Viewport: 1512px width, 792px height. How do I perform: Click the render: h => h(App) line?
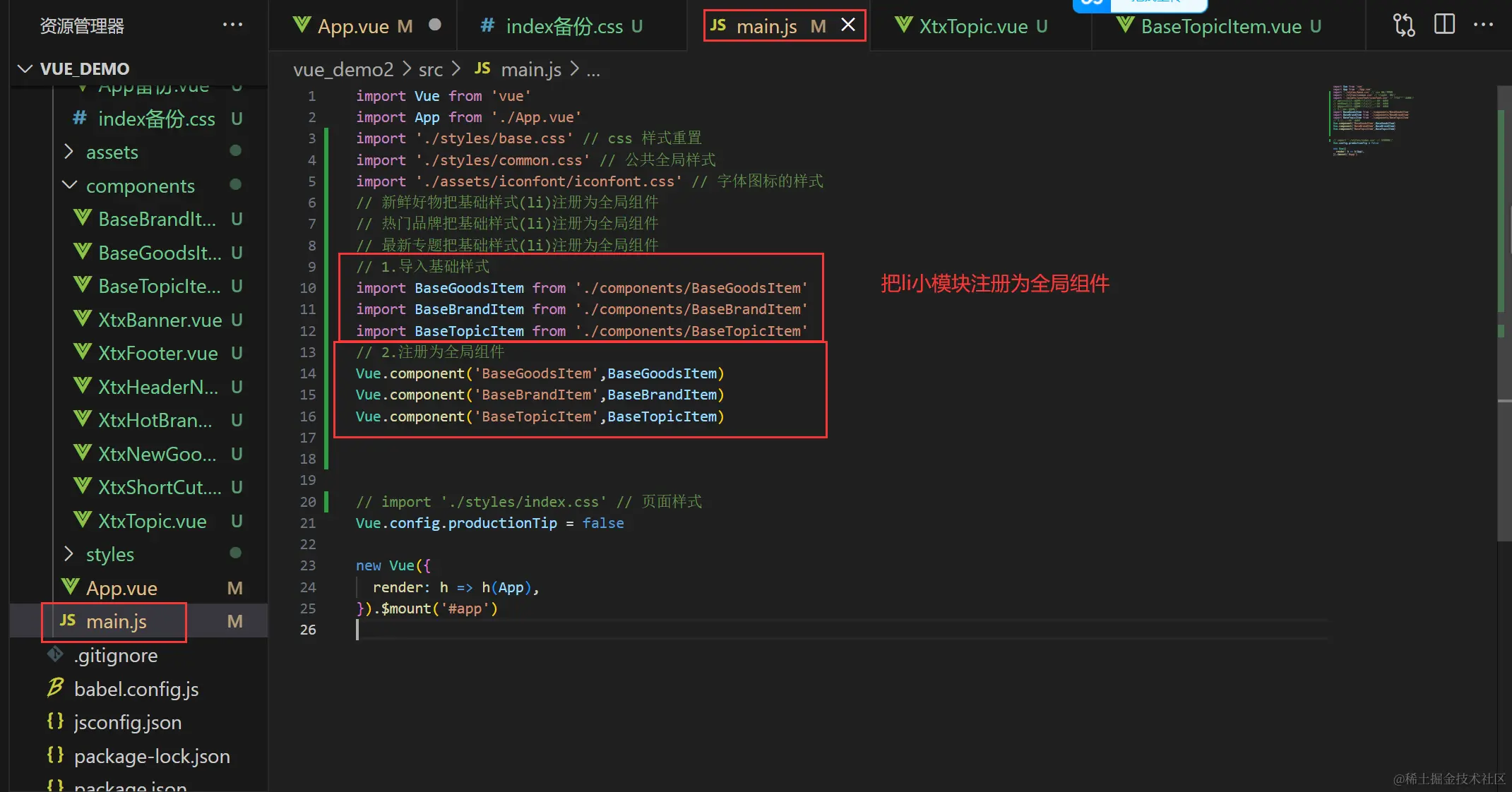(x=456, y=587)
